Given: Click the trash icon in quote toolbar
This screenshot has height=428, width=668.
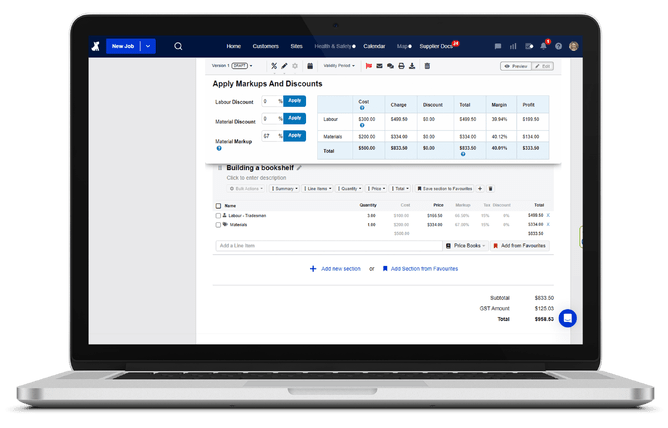Looking at the screenshot, I should click(427, 66).
